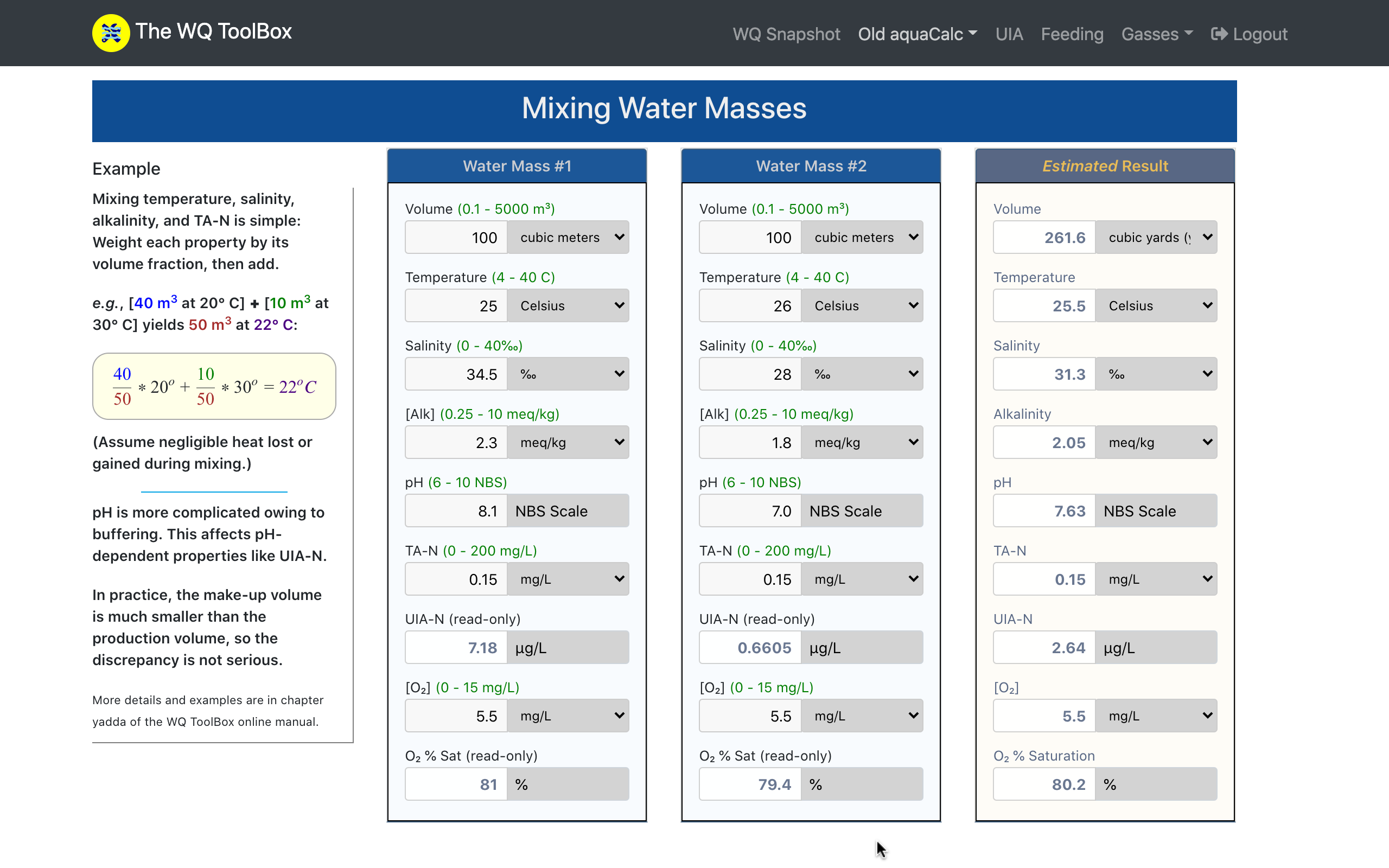Screen dimensions: 1389x868
Task: Click Water Mass #2 pH input field
Action: tap(750, 510)
